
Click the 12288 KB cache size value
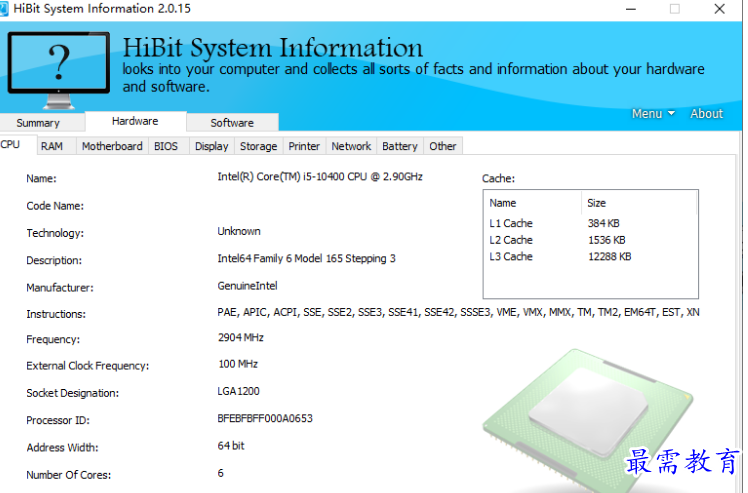(609, 257)
